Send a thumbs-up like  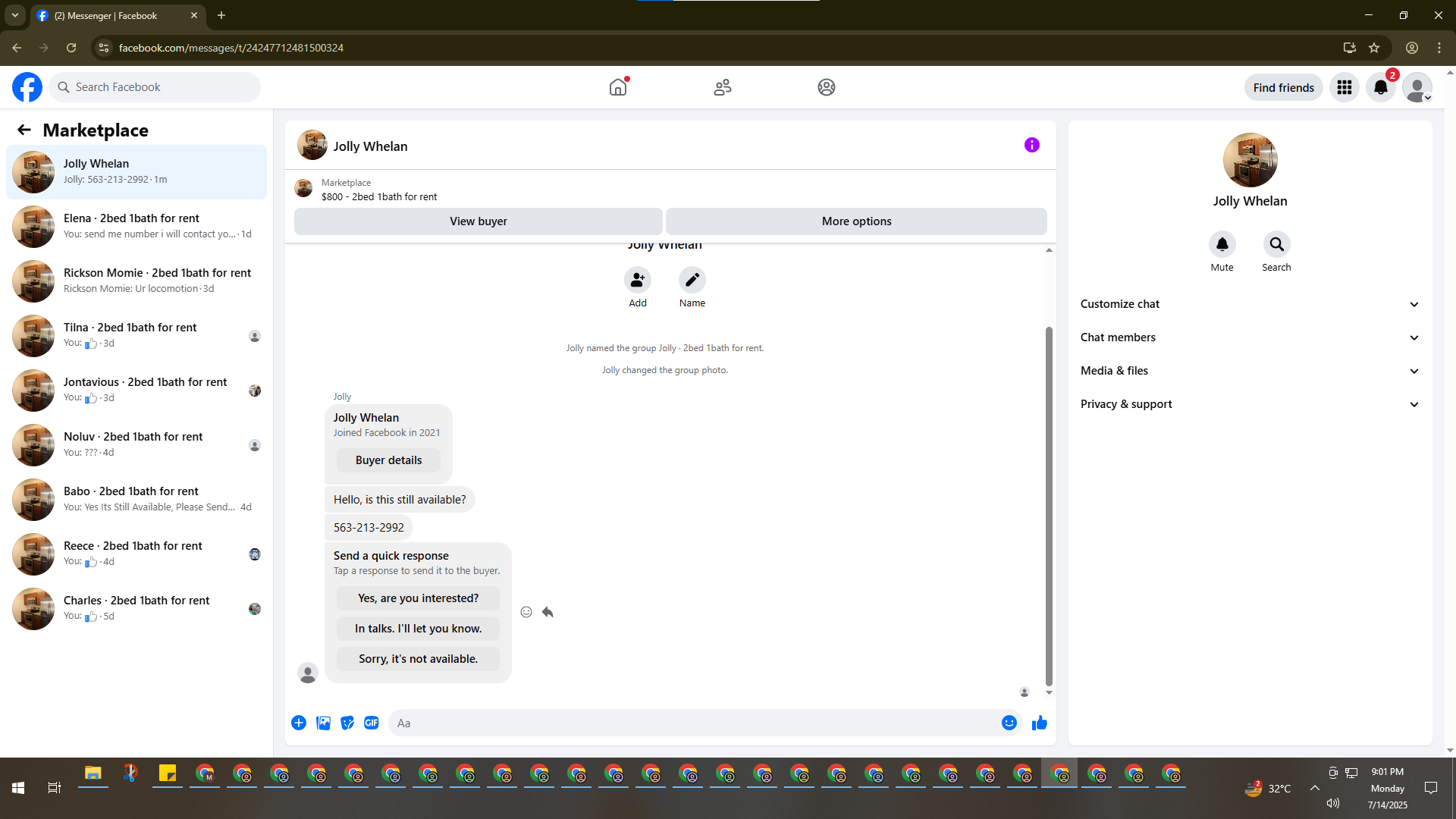[x=1039, y=723]
